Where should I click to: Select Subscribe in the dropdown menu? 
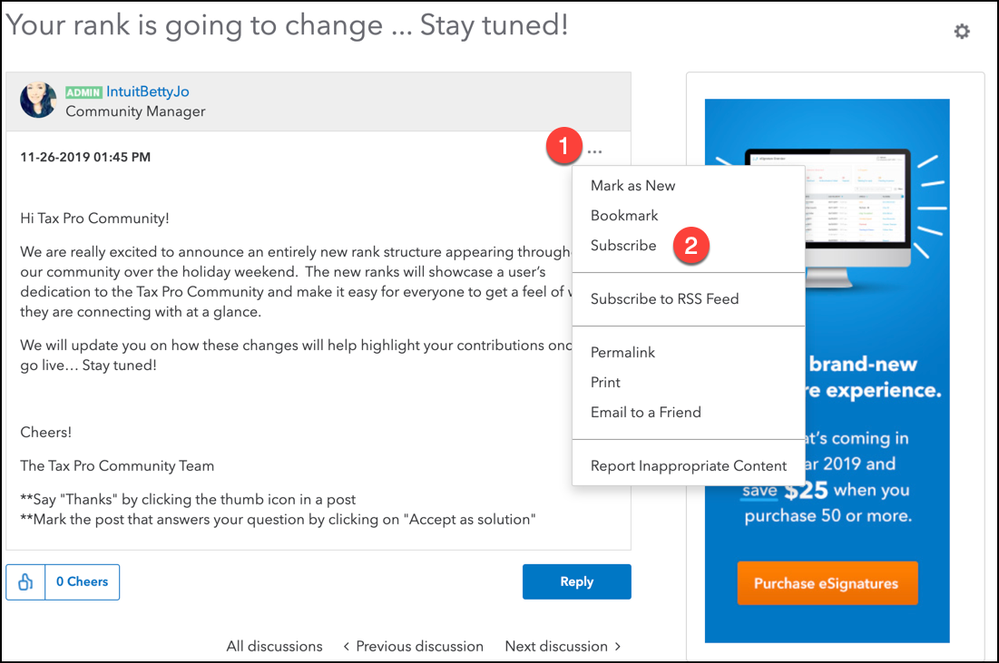(x=623, y=245)
